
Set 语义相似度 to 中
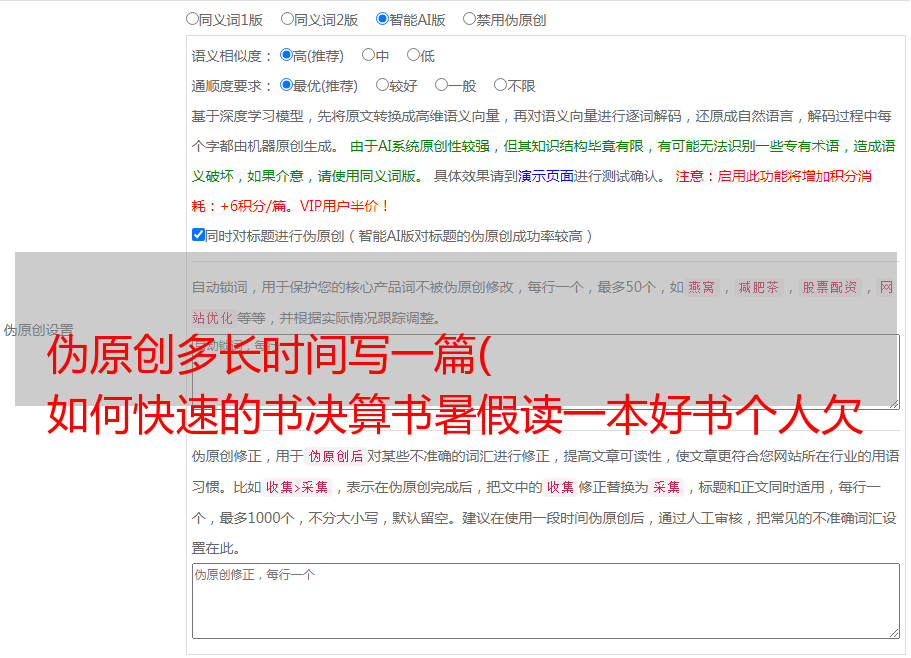(x=368, y=55)
